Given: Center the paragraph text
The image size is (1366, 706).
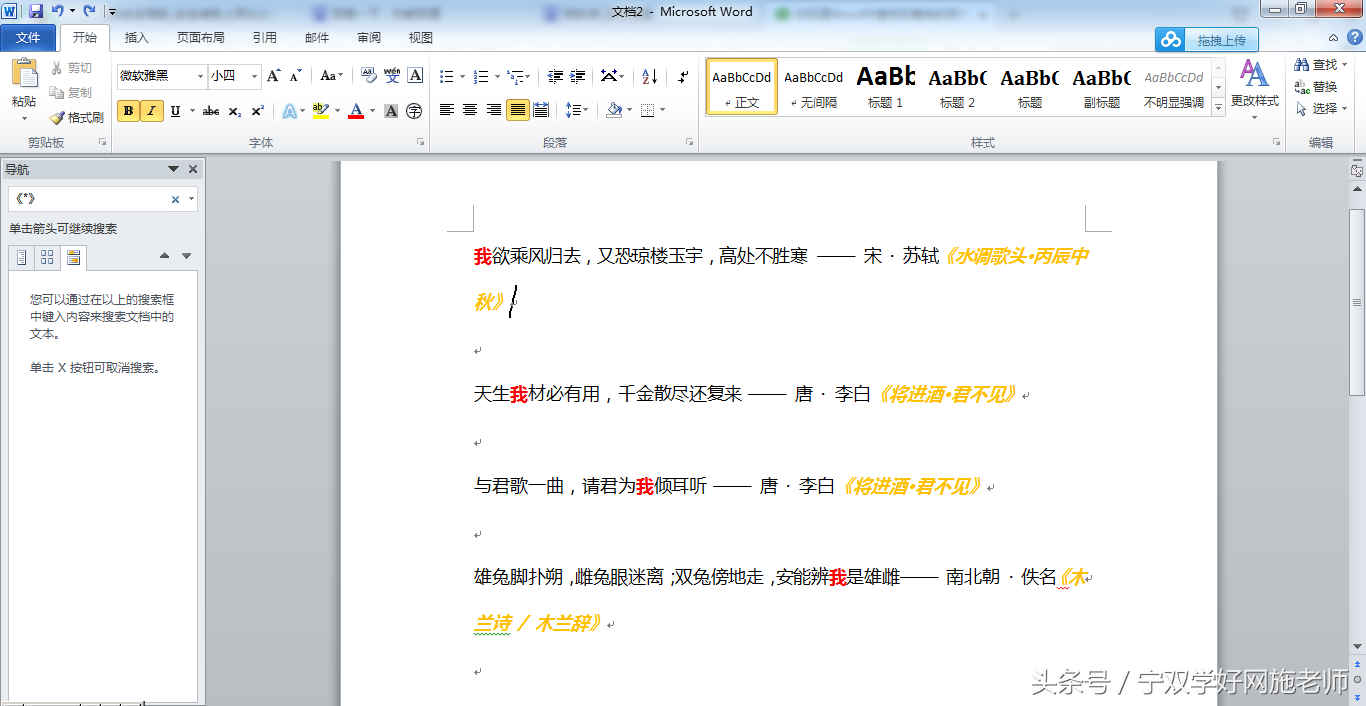Looking at the screenshot, I should pos(470,110).
